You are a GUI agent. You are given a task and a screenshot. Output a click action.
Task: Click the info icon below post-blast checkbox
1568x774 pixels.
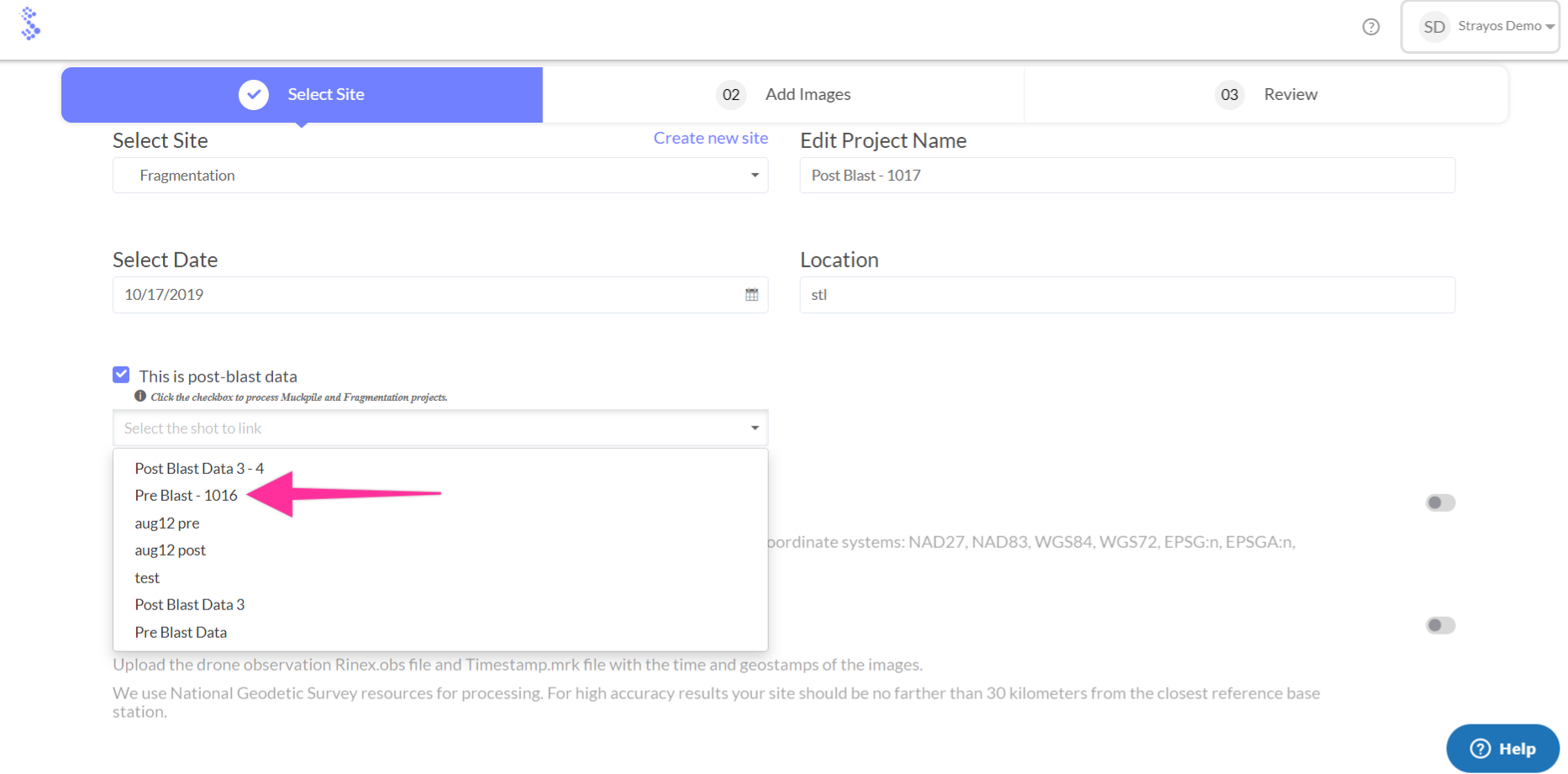[140, 397]
